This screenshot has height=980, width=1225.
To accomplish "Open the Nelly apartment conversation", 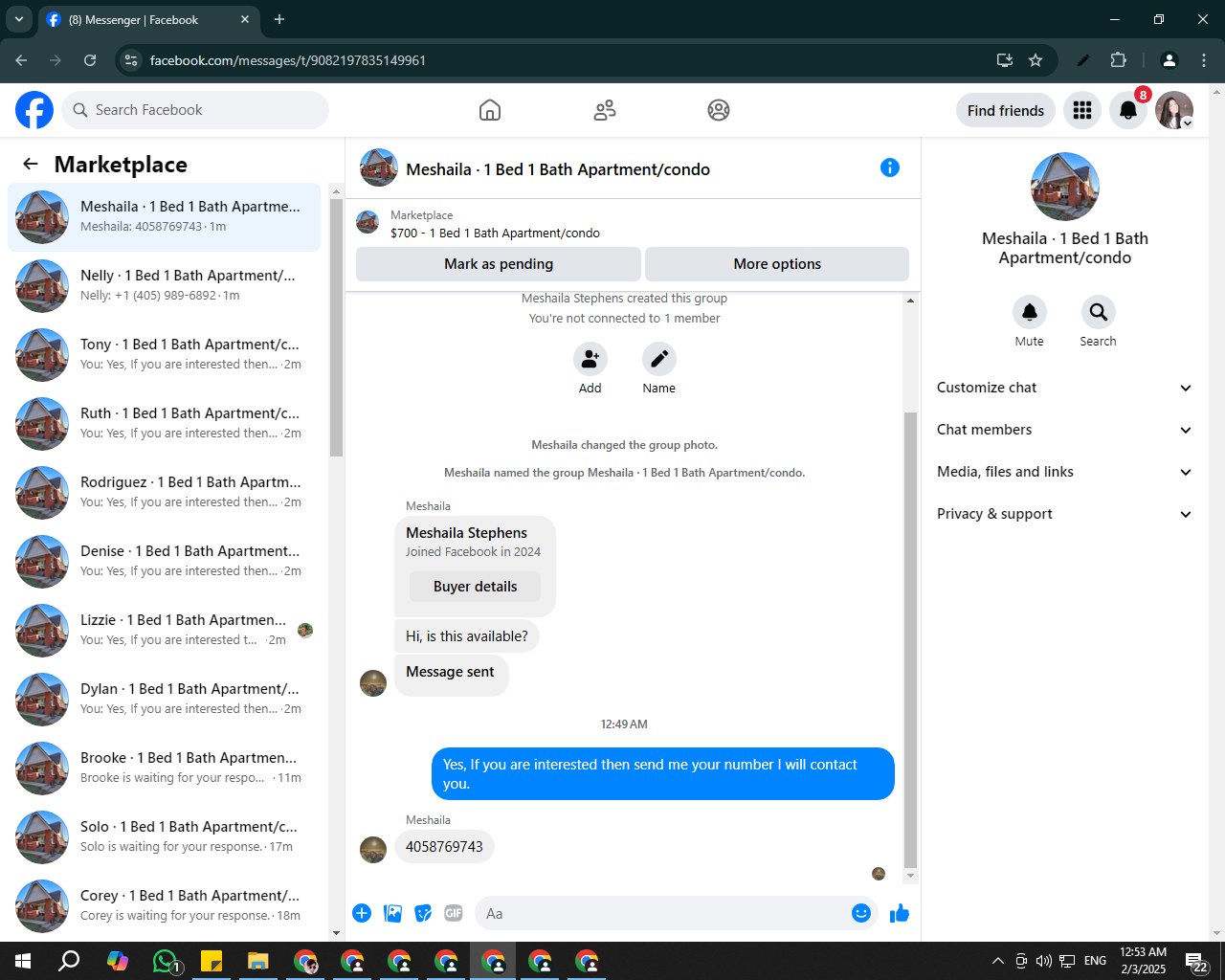I will 165,286.
